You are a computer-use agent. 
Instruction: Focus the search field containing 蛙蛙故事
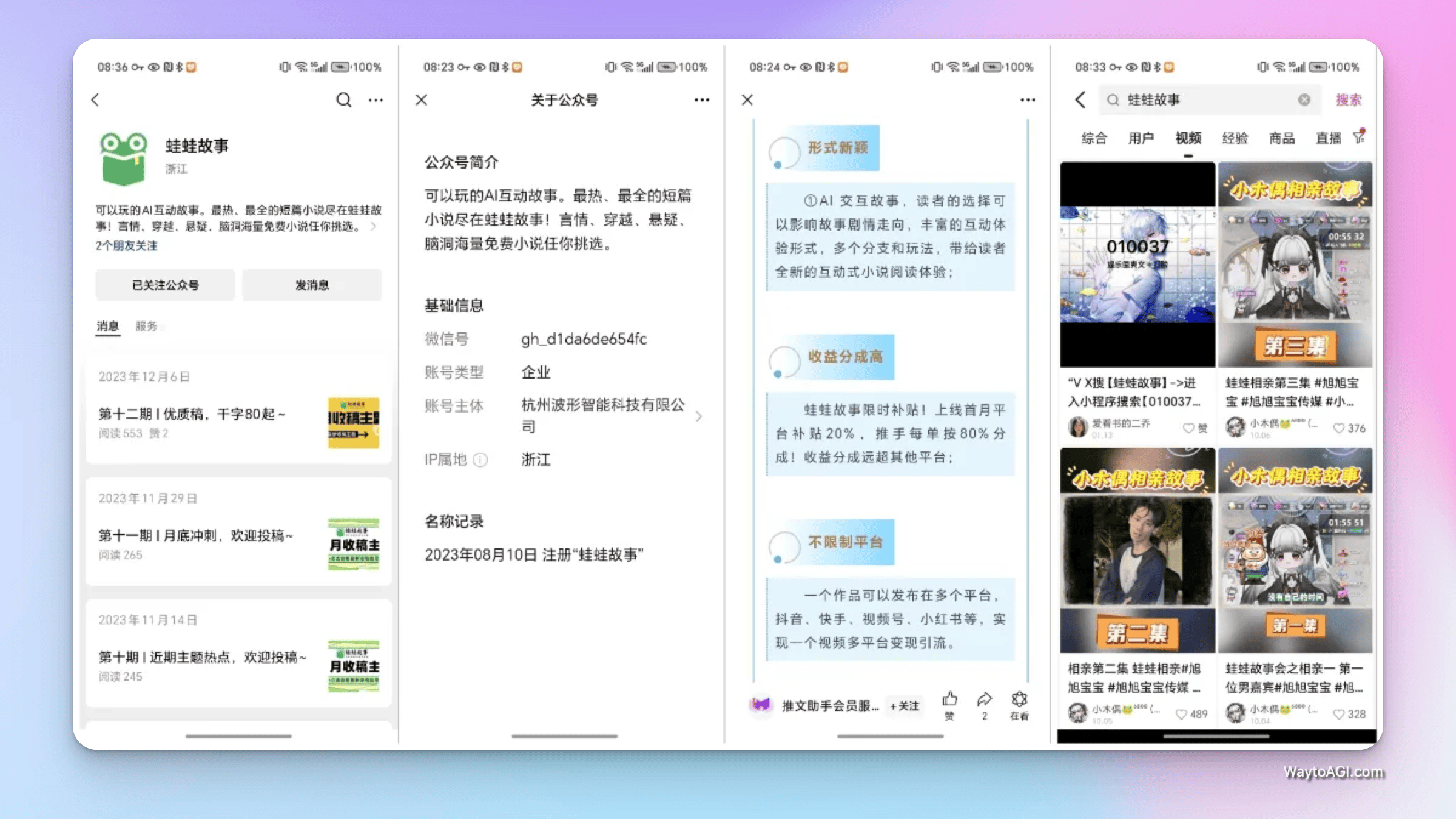[1210, 99]
